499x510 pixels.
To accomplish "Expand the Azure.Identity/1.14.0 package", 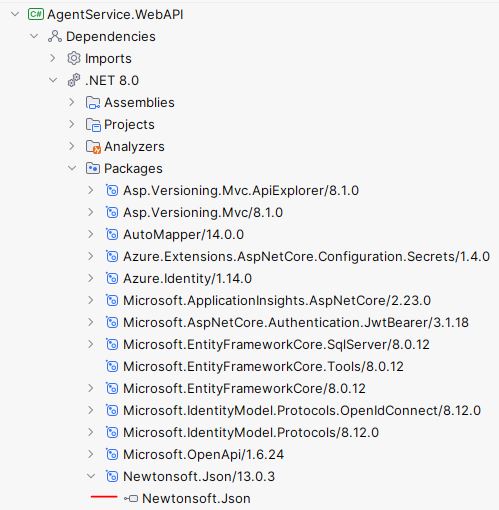I will pos(90,278).
